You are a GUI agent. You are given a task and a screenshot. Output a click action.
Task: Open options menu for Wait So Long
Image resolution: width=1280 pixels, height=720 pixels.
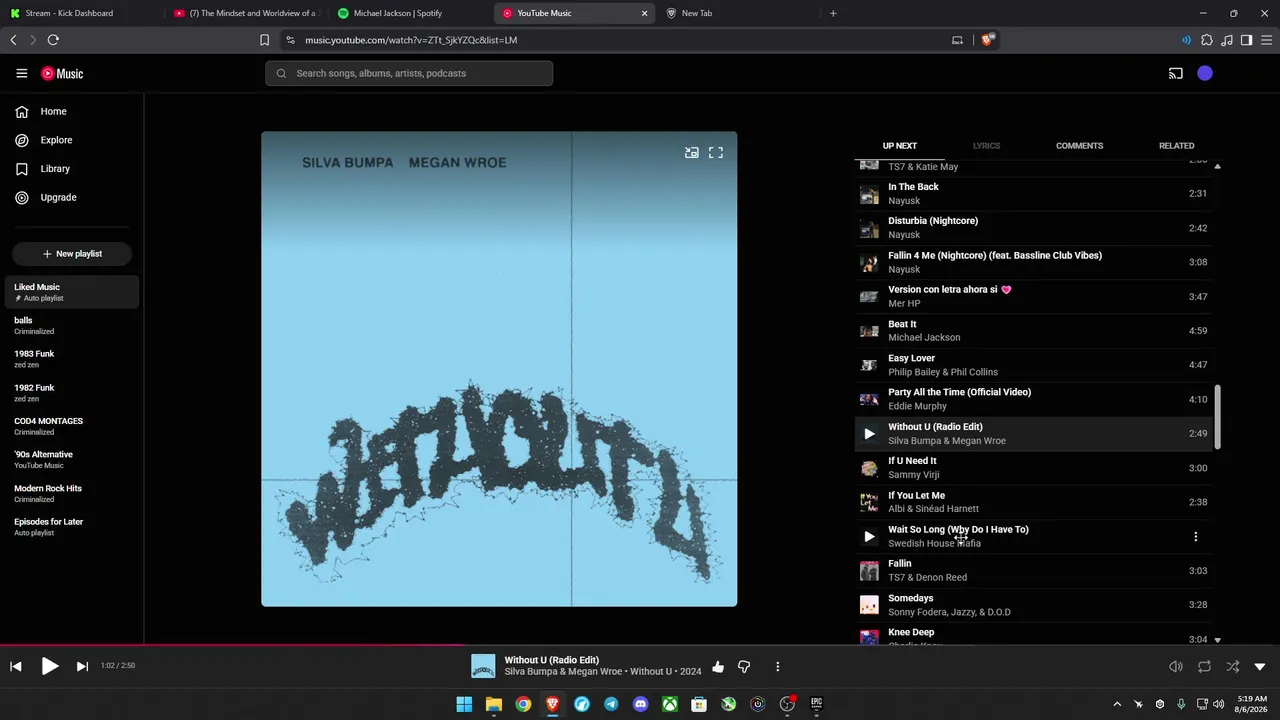(1195, 537)
